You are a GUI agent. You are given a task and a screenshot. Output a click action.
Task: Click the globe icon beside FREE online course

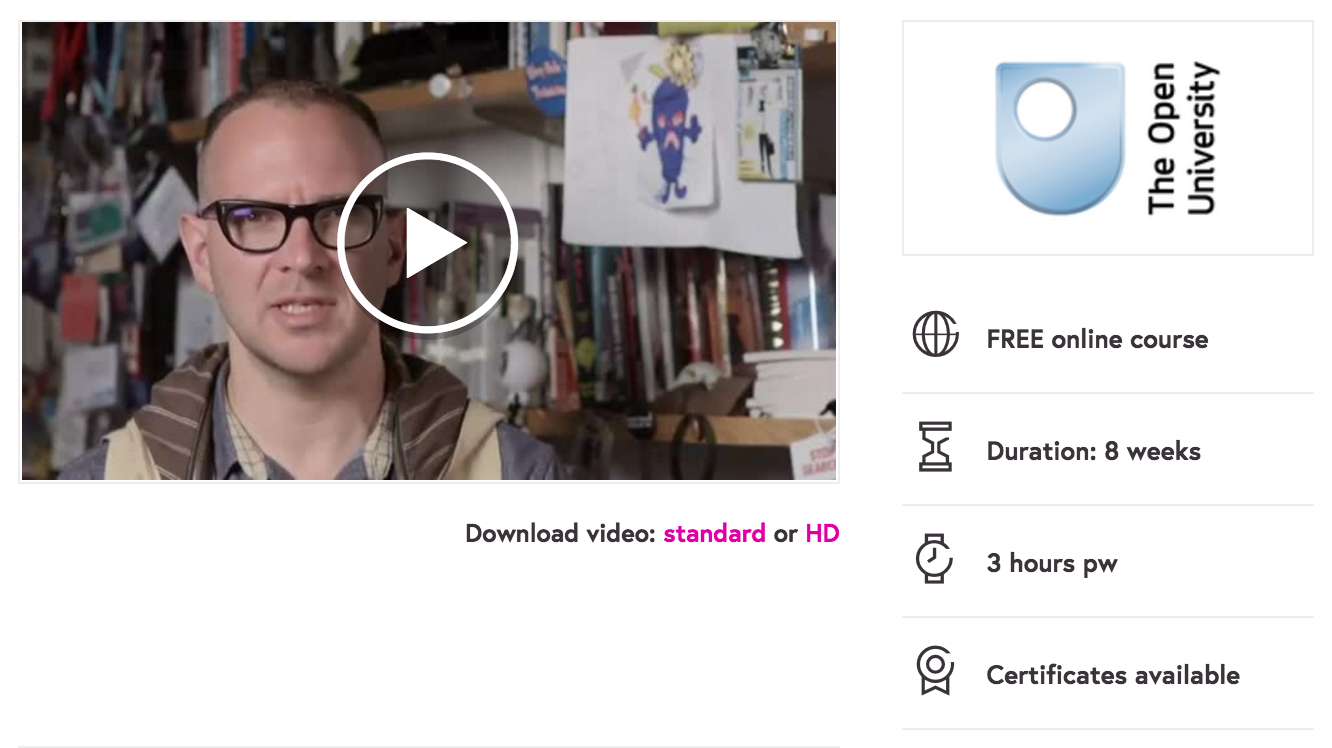coord(935,334)
